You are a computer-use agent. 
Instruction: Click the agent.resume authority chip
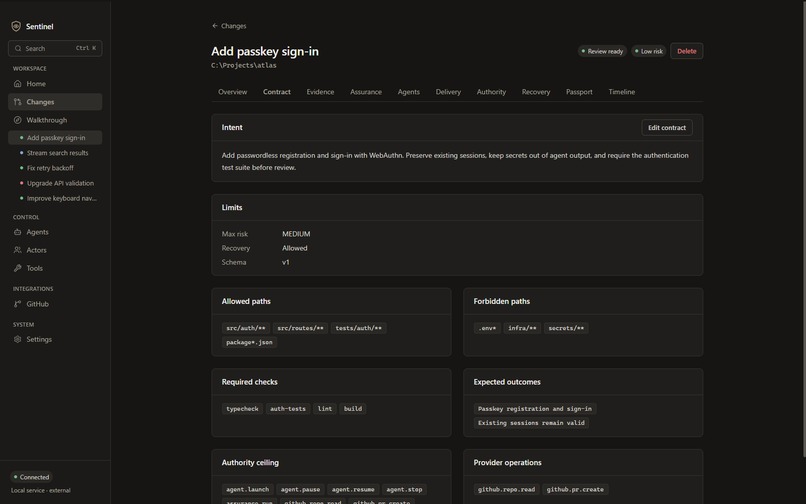(353, 490)
